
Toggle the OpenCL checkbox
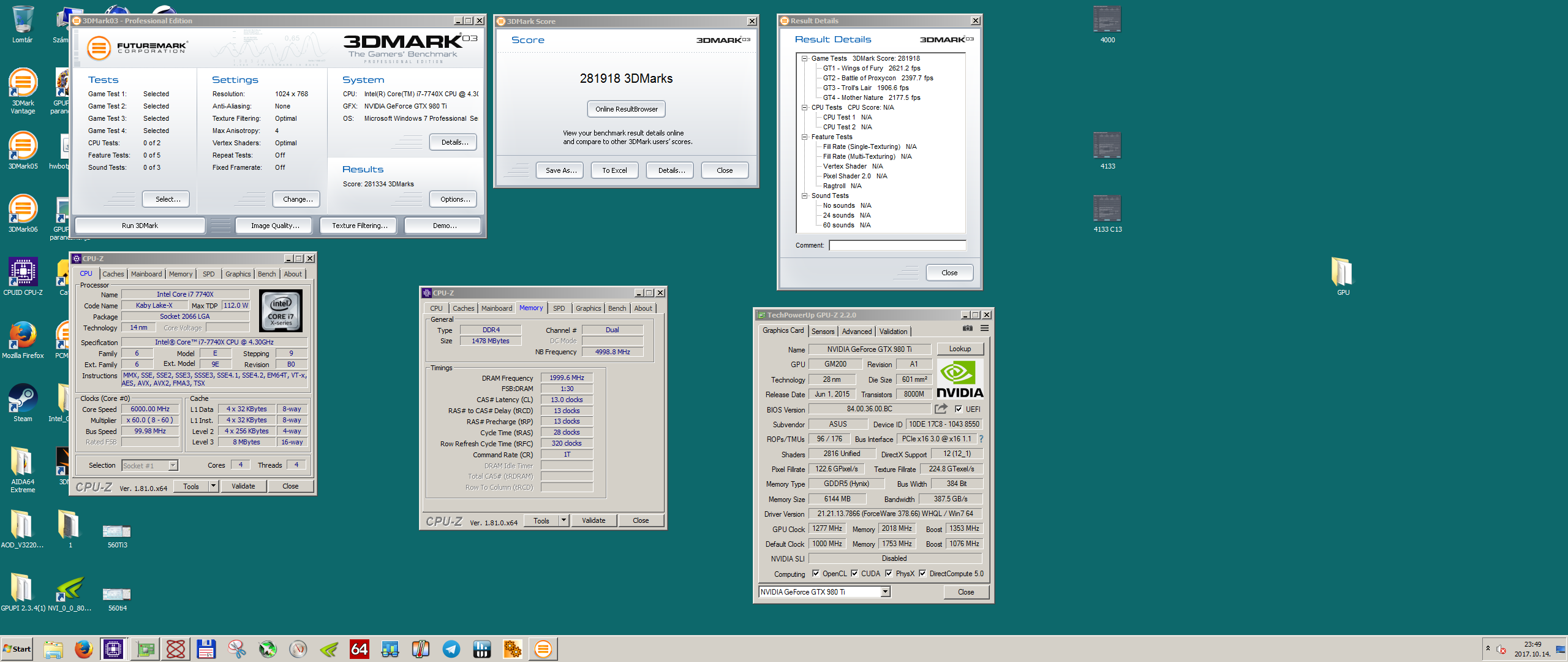(x=816, y=574)
